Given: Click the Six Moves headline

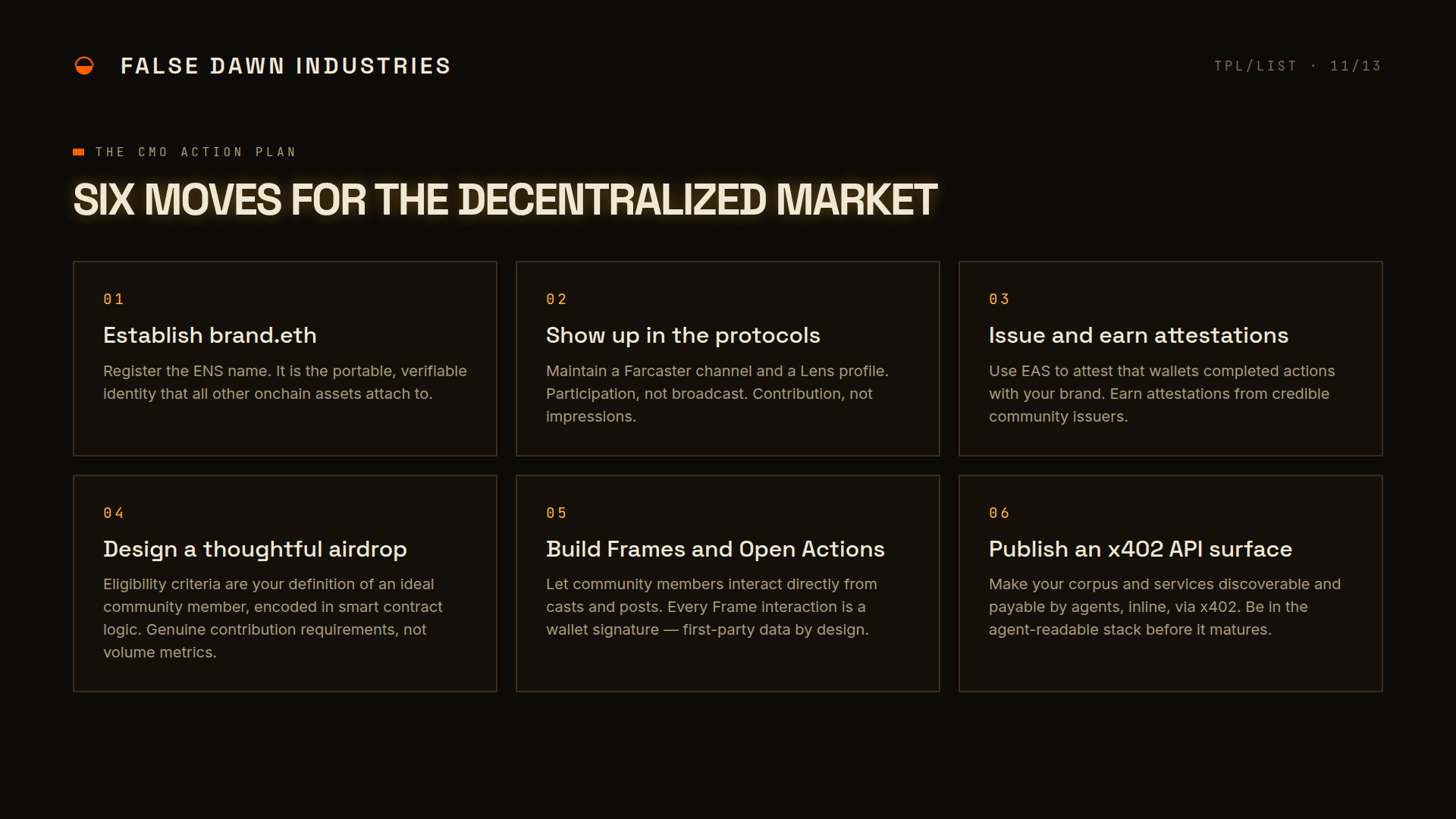Looking at the screenshot, I should tap(505, 200).
